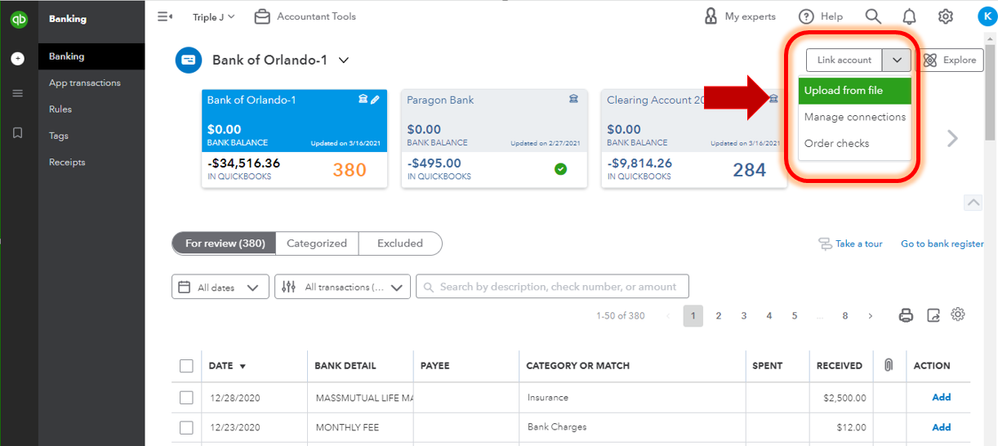Screen dimensions: 998x446
Task: Click the 380 count on Bank of Orlando-1
Action: (x=349, y=170)
